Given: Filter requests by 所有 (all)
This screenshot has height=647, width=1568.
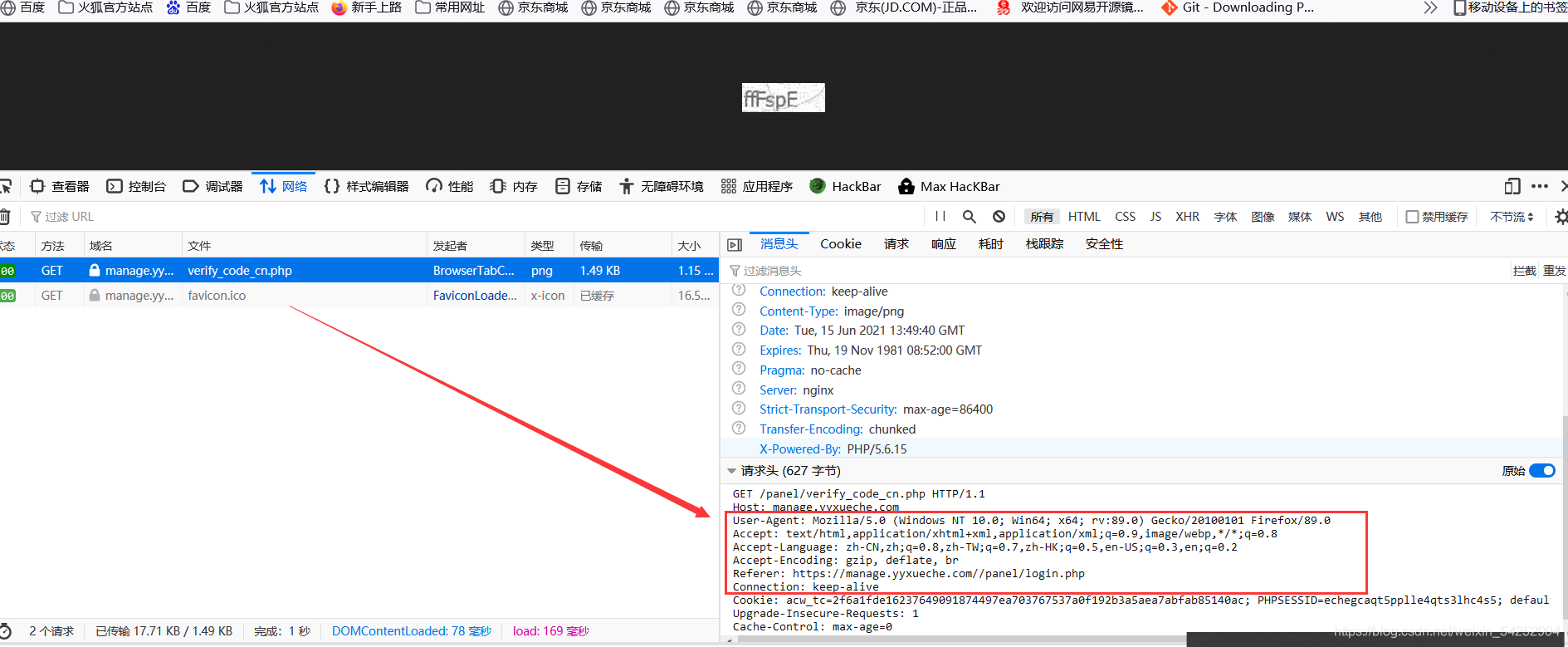Looking at the screenshot, I should tap(1042, 216).
